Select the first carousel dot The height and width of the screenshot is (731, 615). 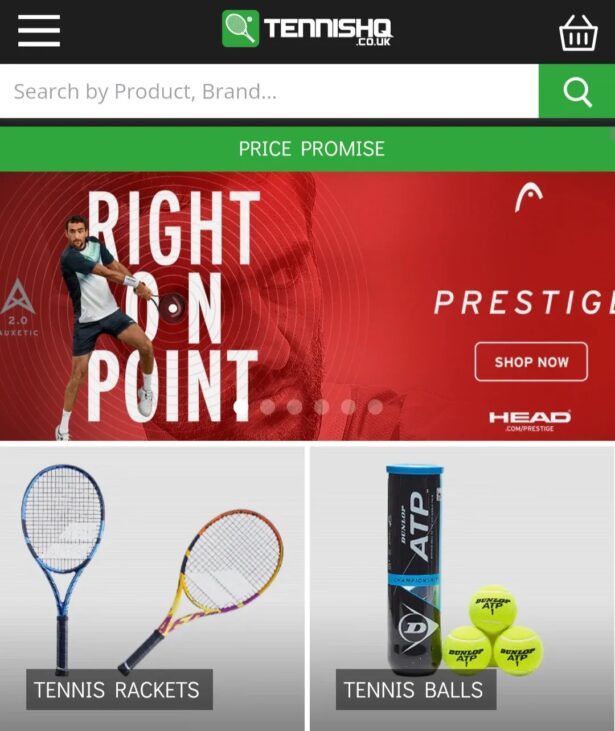[241, 407]
